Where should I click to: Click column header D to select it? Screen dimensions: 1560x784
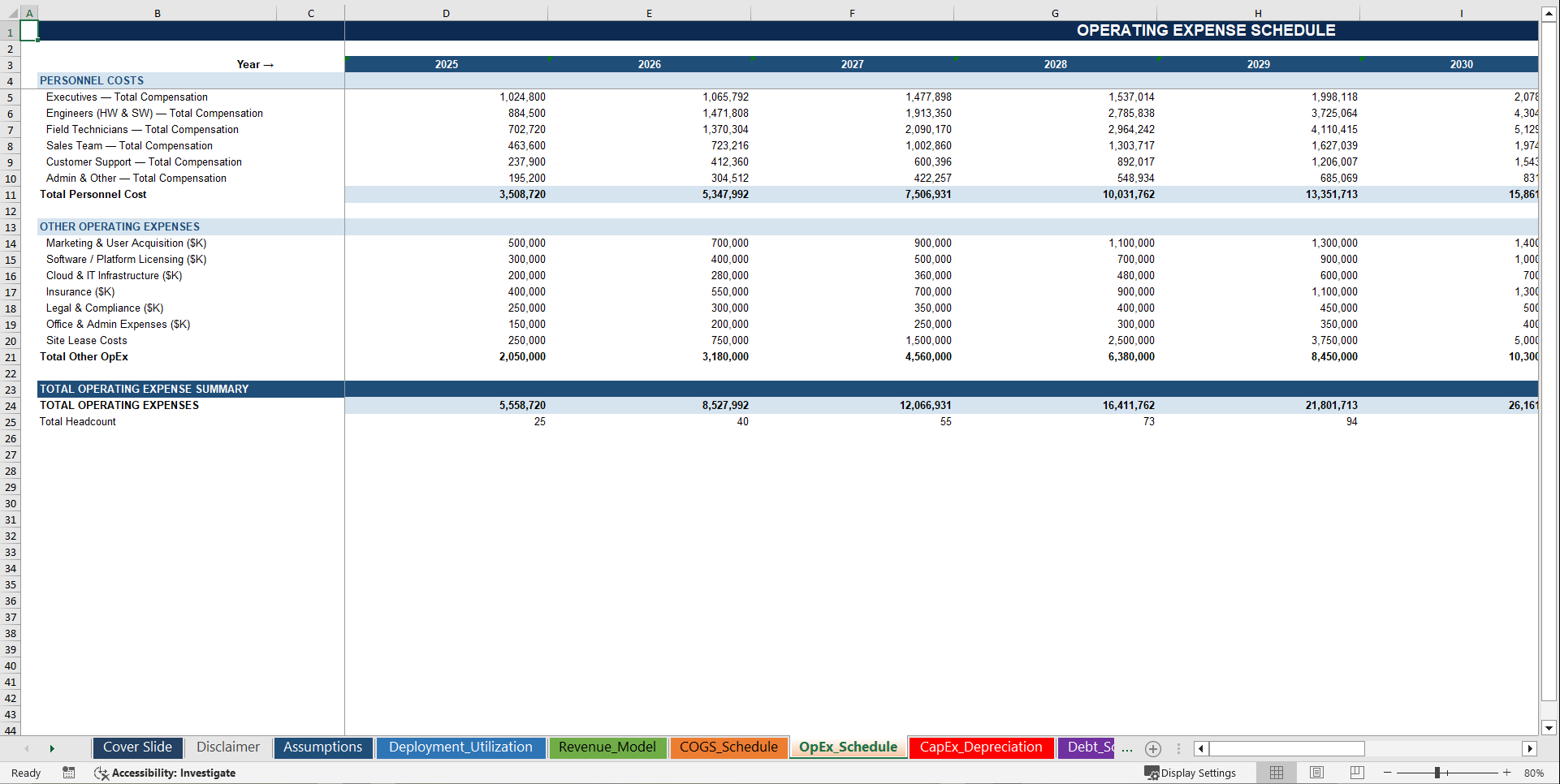(x=446, y=13)
